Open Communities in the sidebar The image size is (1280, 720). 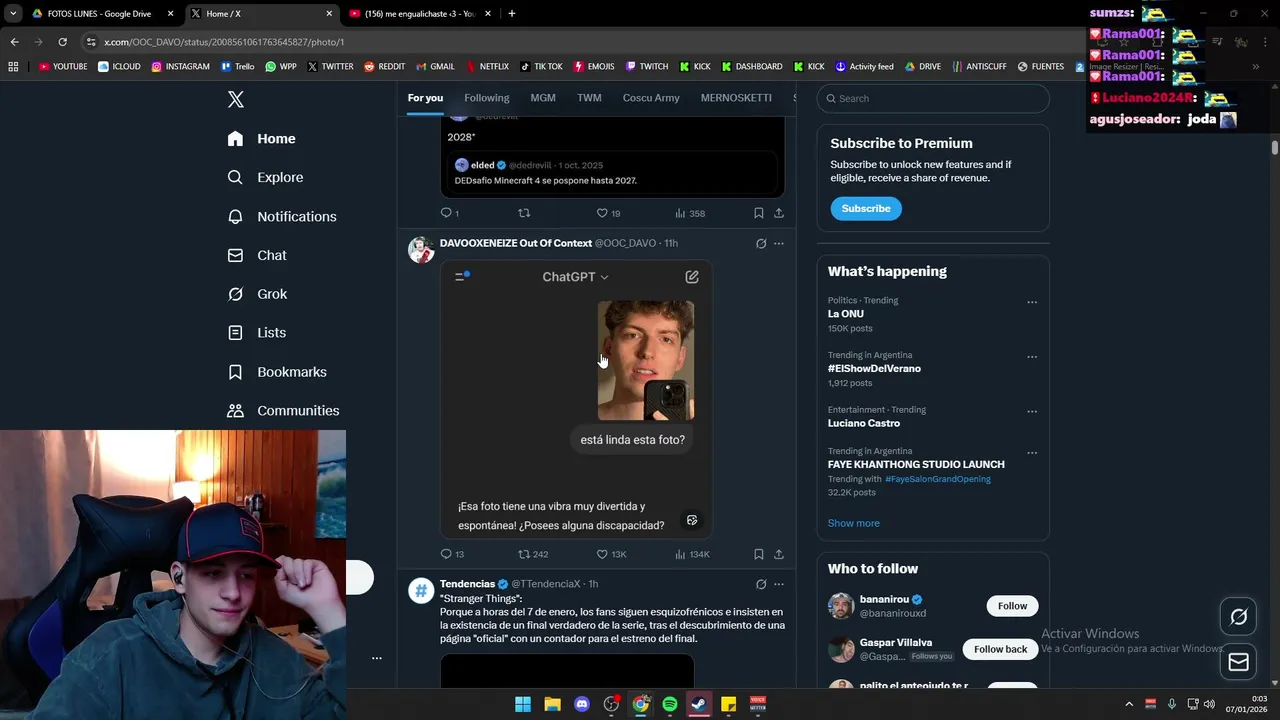pyautogui.click(x=283, y=411)
